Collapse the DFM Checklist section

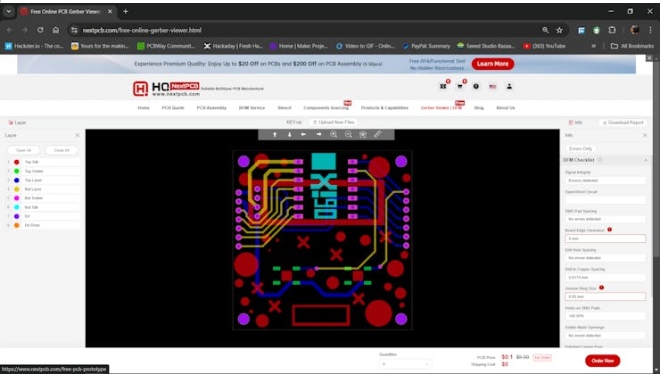646,160
